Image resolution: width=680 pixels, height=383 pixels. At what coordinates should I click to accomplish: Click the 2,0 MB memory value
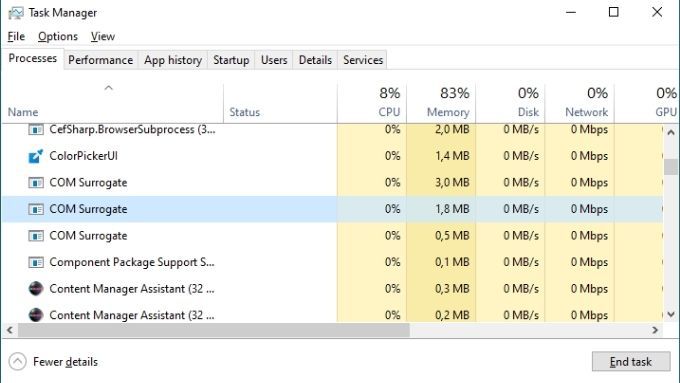[x=452, y=130]
